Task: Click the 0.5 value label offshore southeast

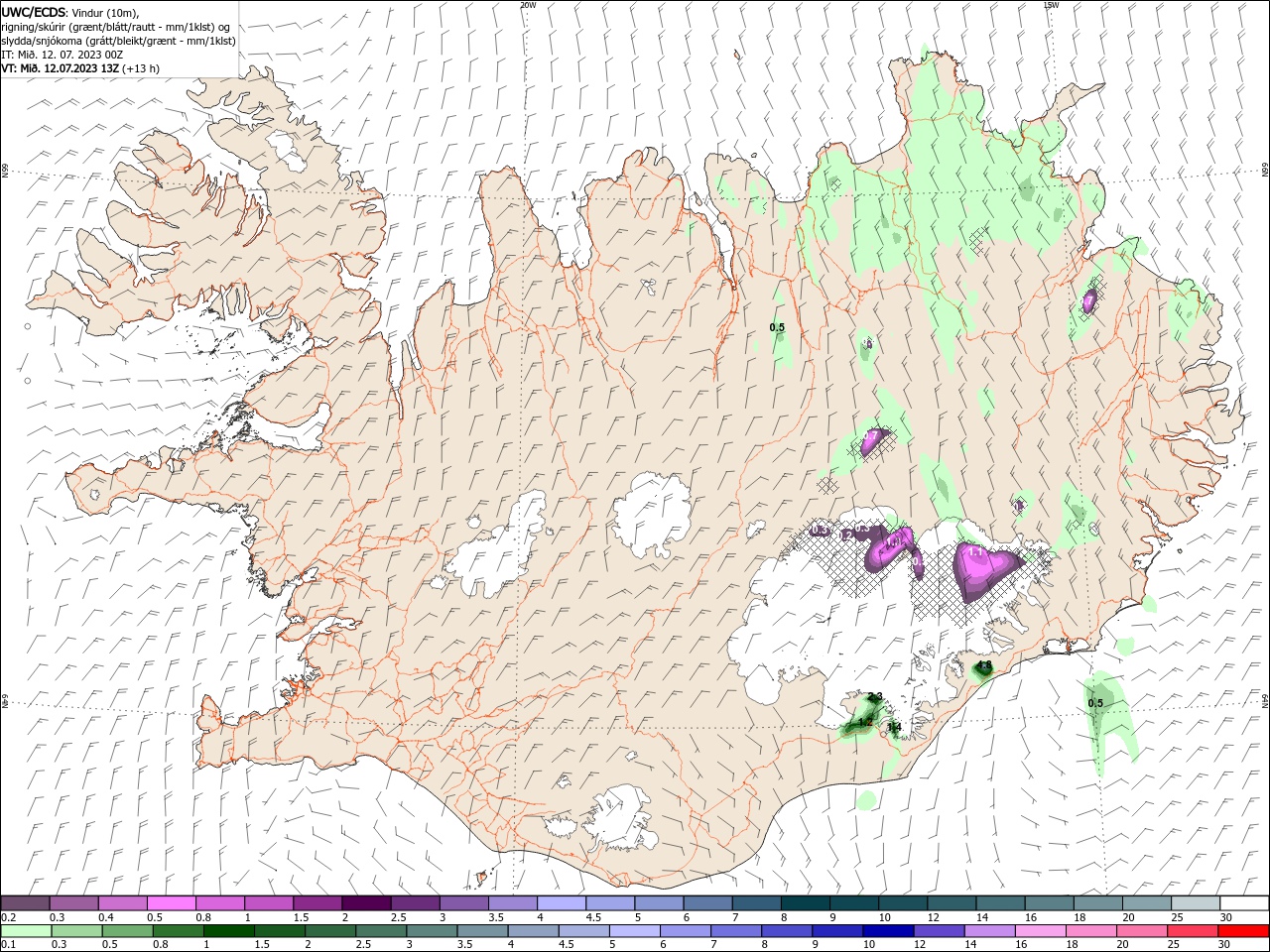Action: click(x=1095, y=703)
